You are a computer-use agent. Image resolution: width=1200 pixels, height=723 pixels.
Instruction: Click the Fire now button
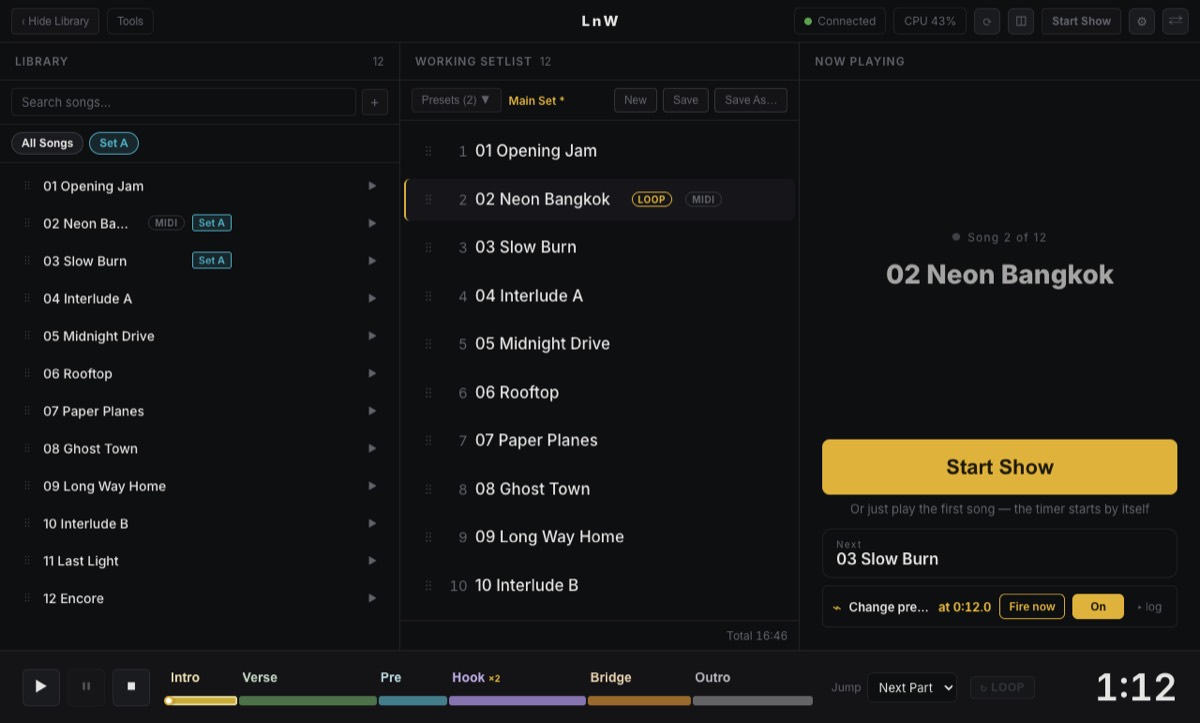[1032, 606]
